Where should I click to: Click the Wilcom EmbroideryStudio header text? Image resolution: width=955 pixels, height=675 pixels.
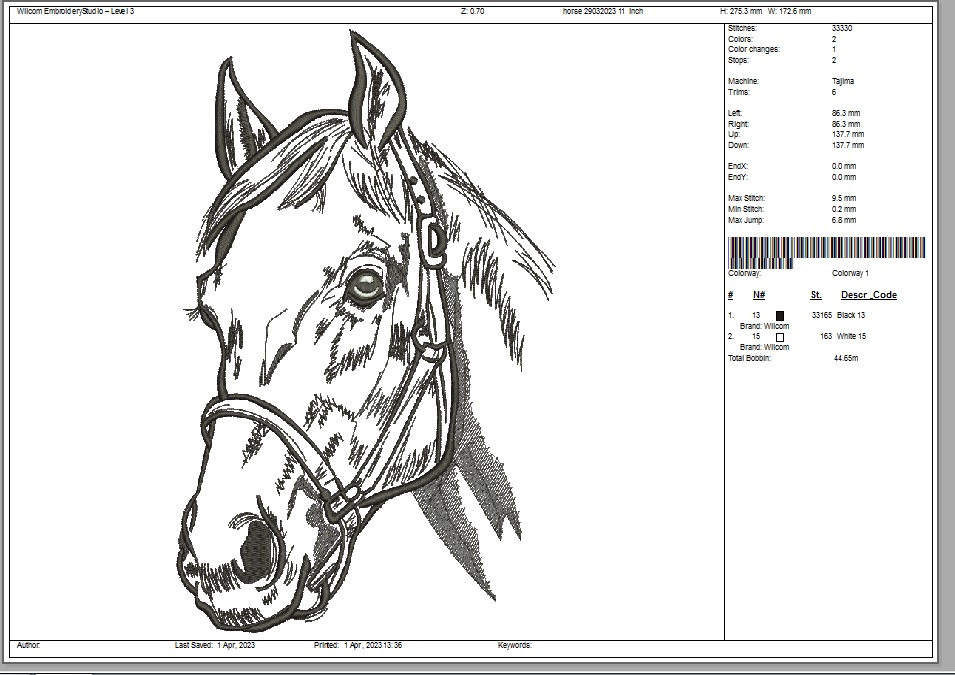click(x=75, y=11)
